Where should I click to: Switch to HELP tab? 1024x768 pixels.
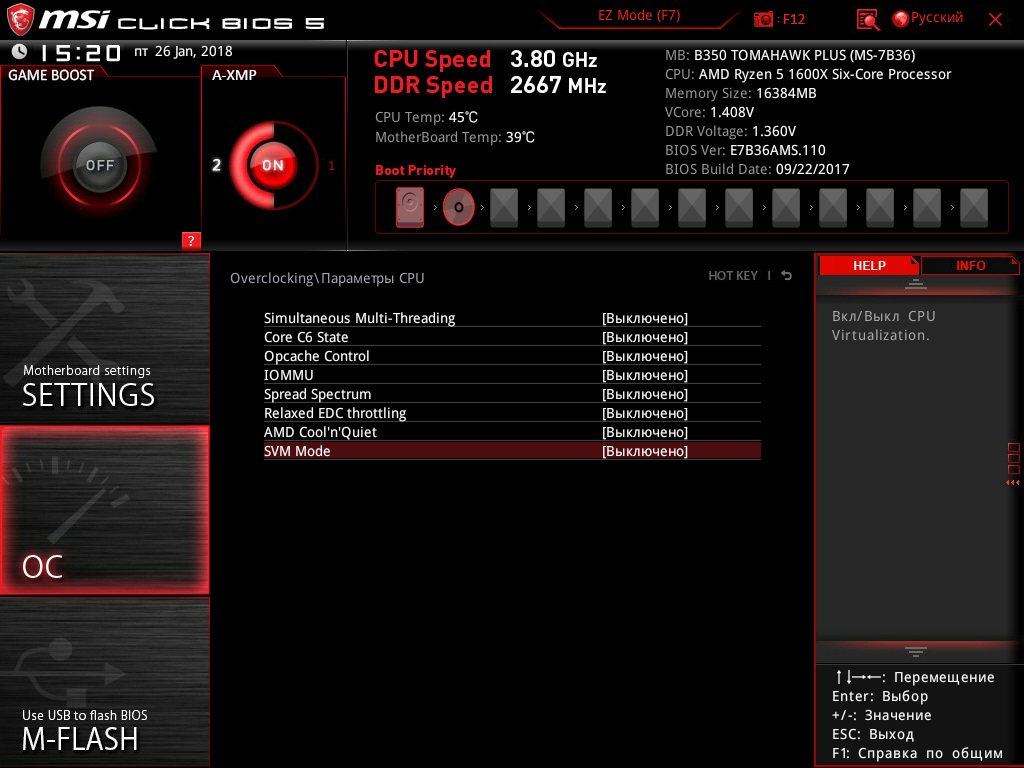pyautogui.click(x=869, y=266)
